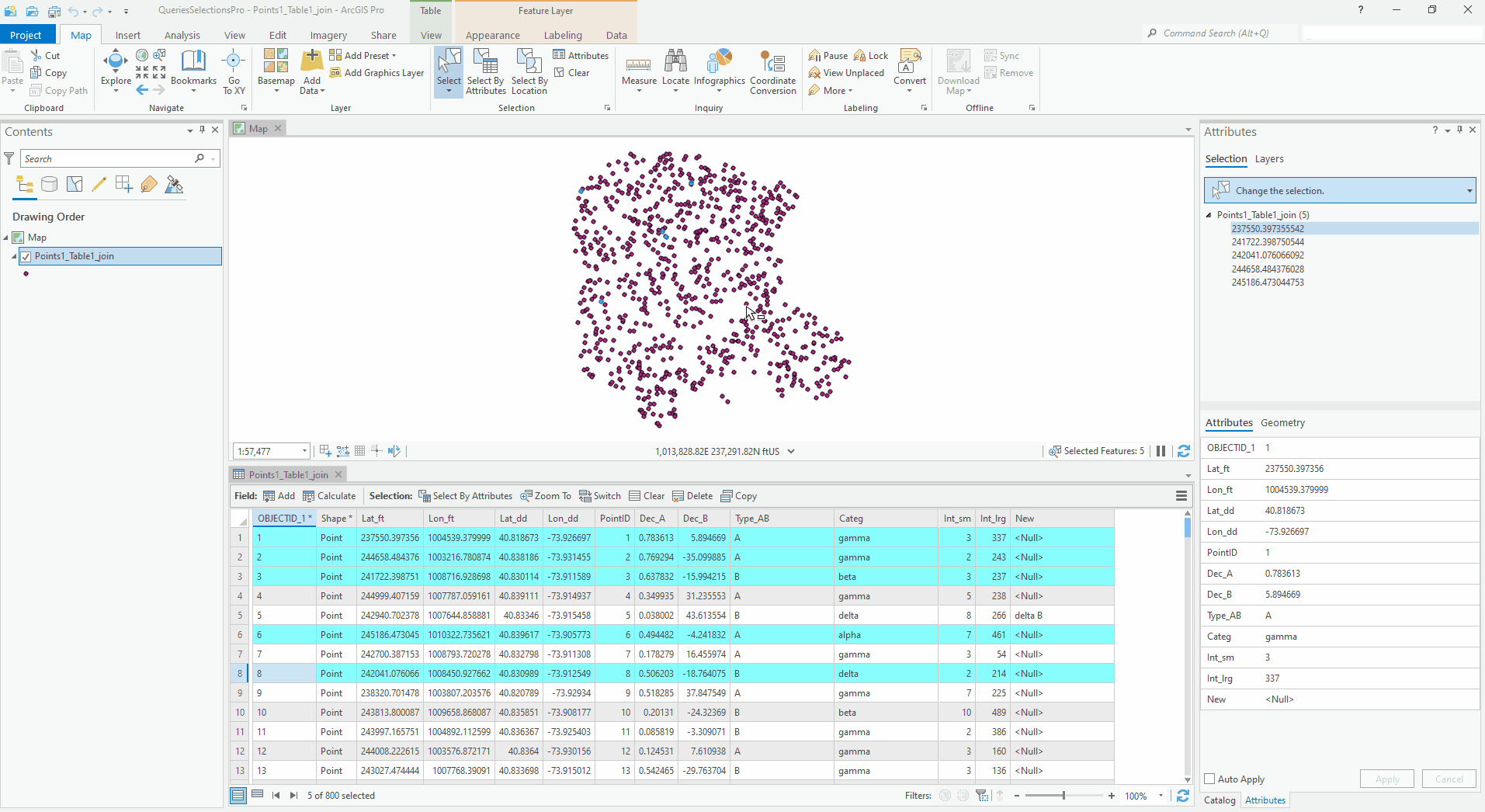
Task: Click the layer's purple point symbol
Action: (x=26, y=274)
